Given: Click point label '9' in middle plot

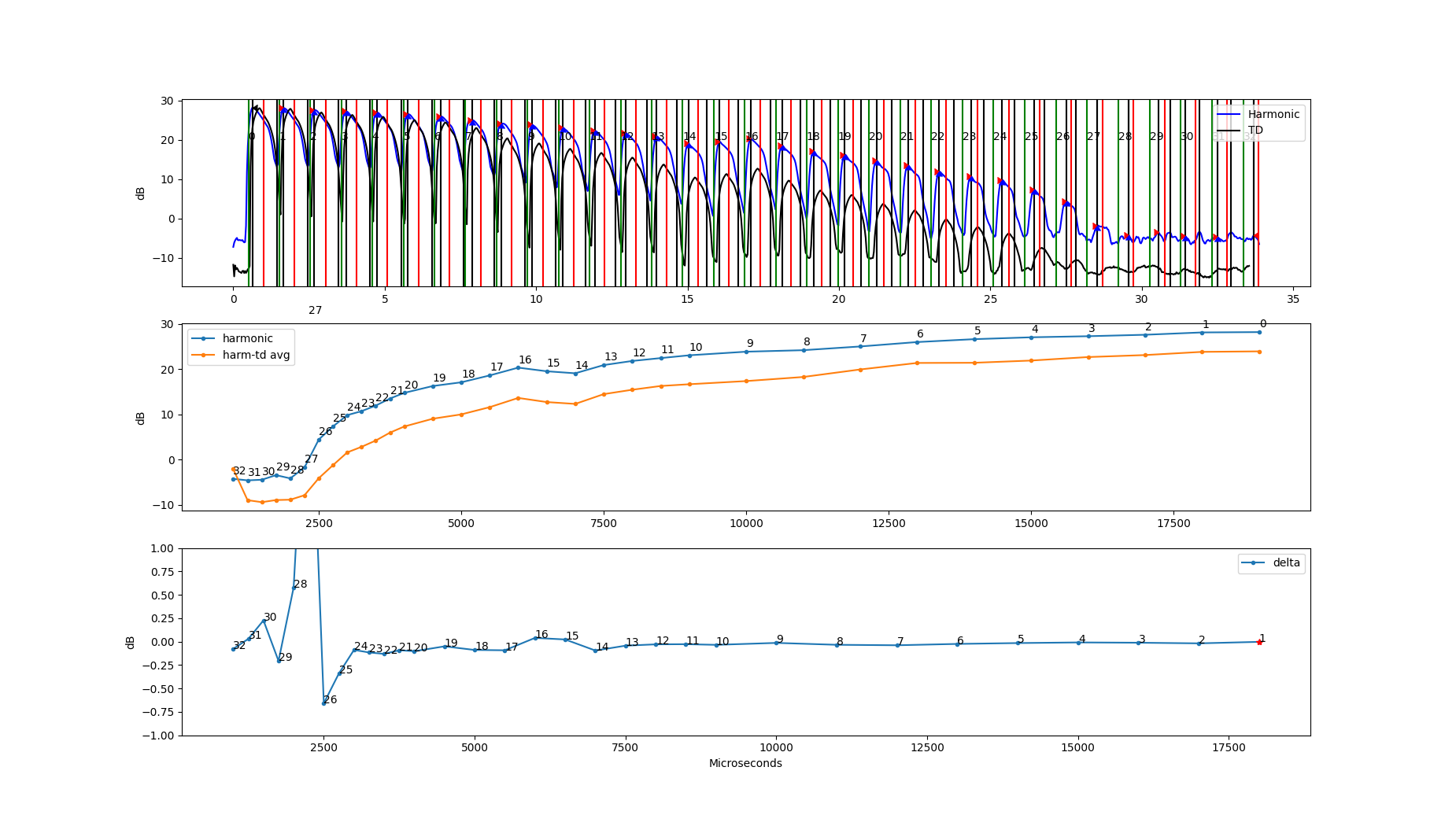Looking at the screenshot, I should [x=750, y=343].
